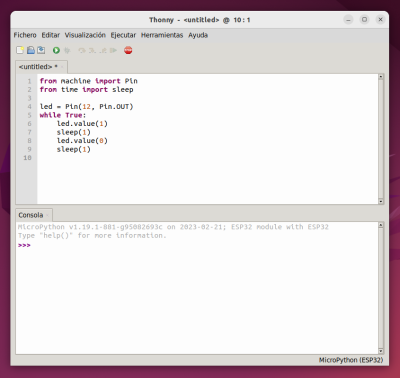
Task: Click the Resume debug icon
Action: tap(114, 50)
